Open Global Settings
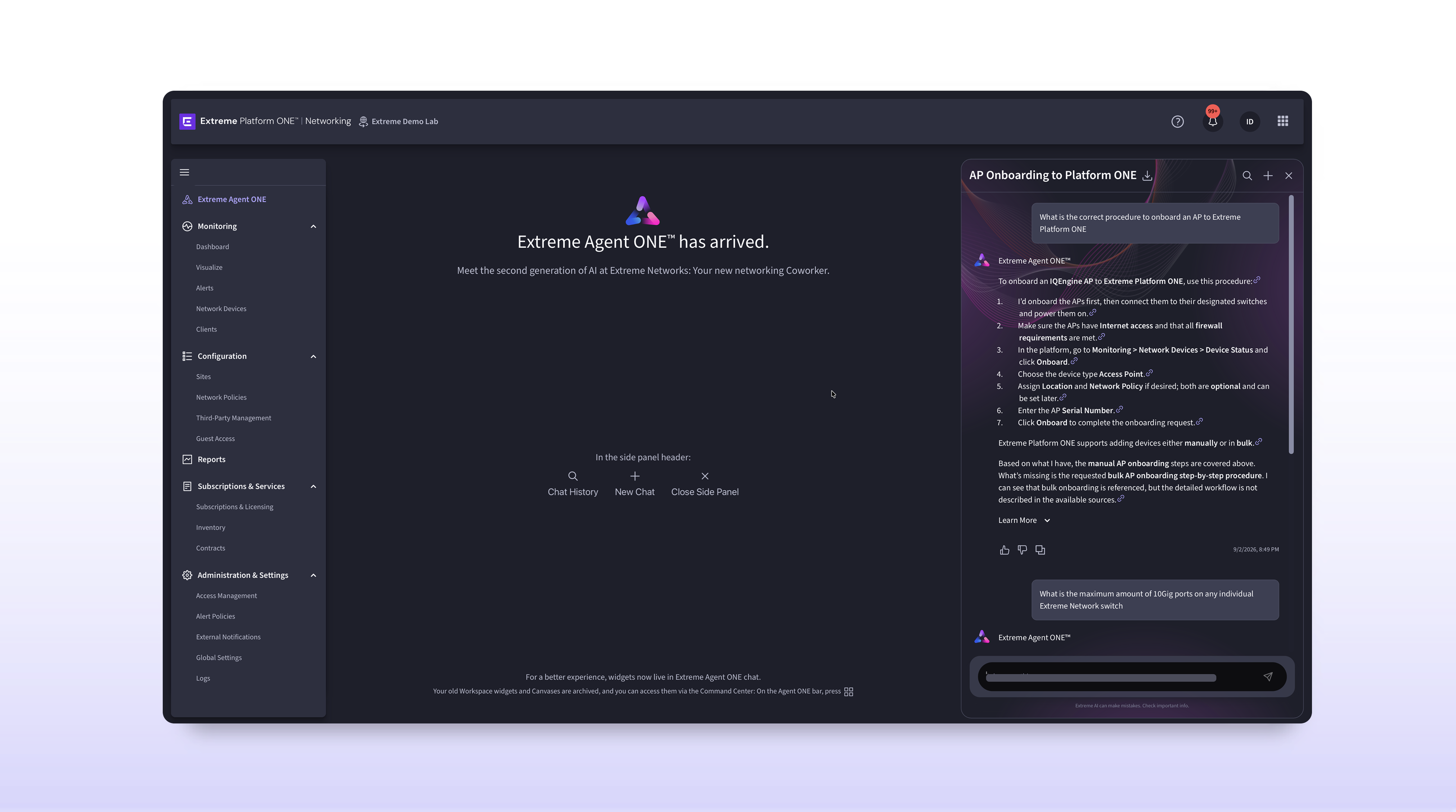 point(219,658)
